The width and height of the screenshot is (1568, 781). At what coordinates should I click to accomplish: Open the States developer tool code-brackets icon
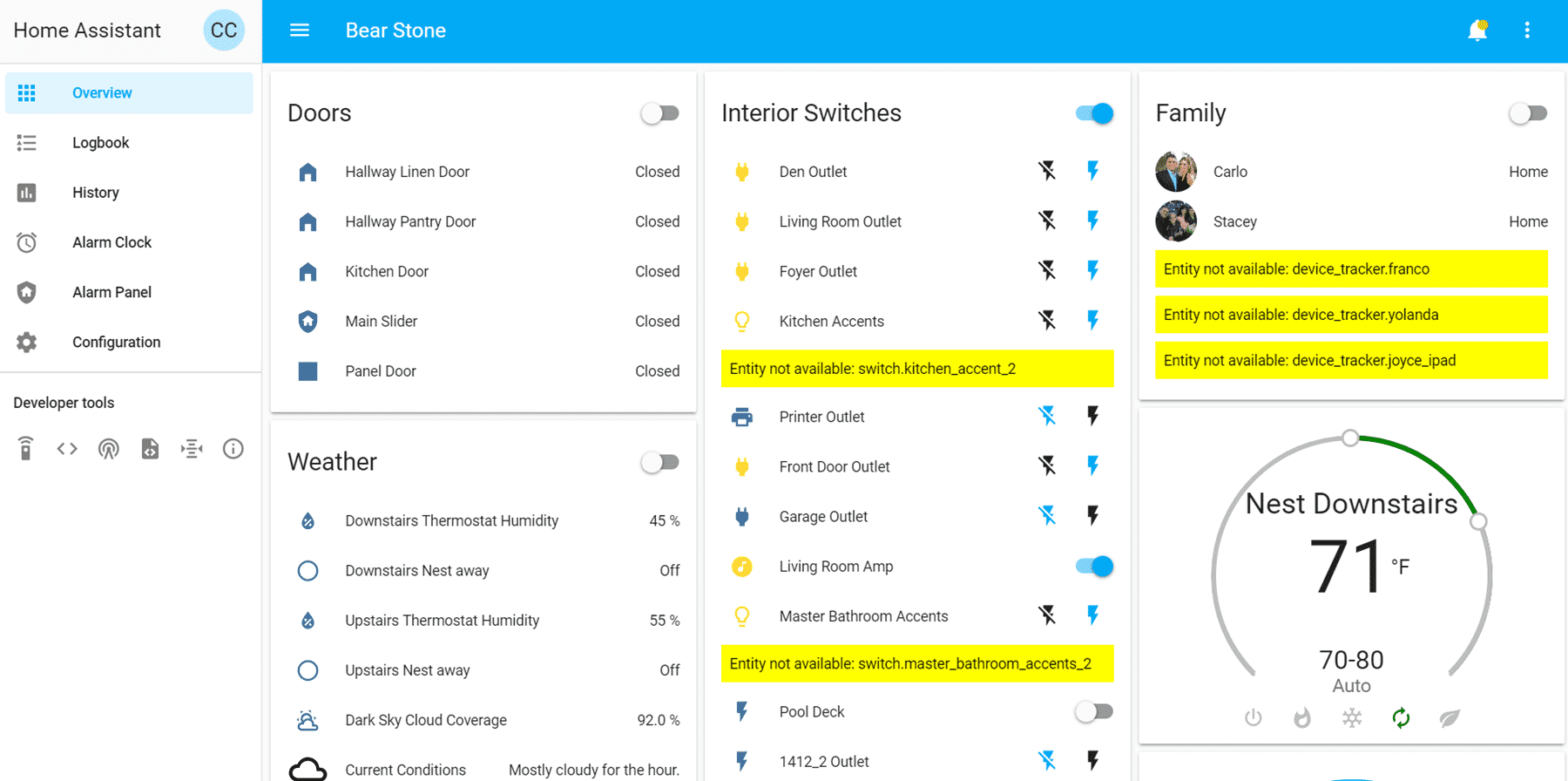tap(67, 449)
